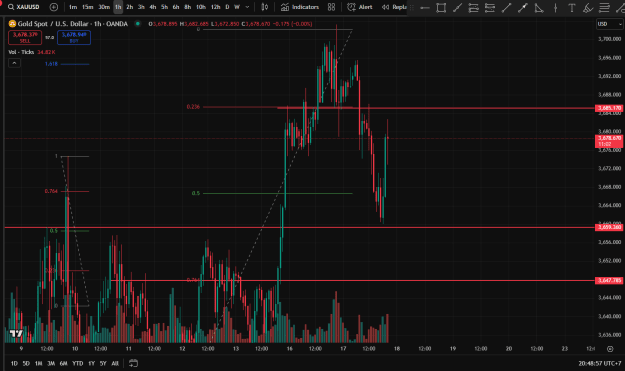Click the 0.236 Fibonacci level label
This screenshot has width=625, height=371.
pyautogui.click(x=193, y=106)
